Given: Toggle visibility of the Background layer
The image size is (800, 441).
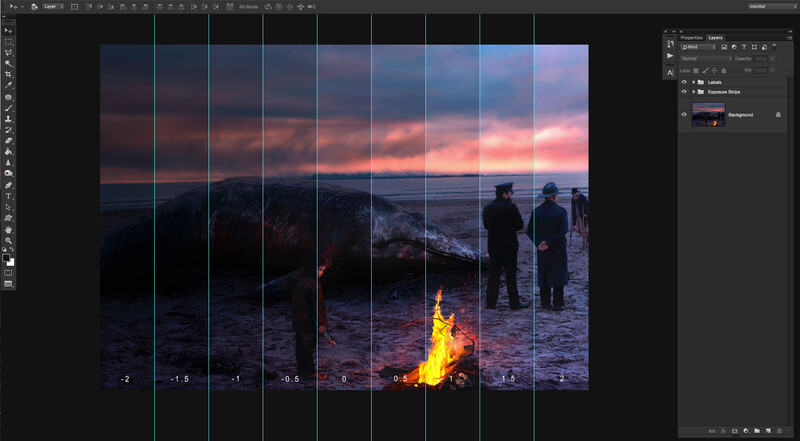Looking at the screenshot, I should (684, 115).
